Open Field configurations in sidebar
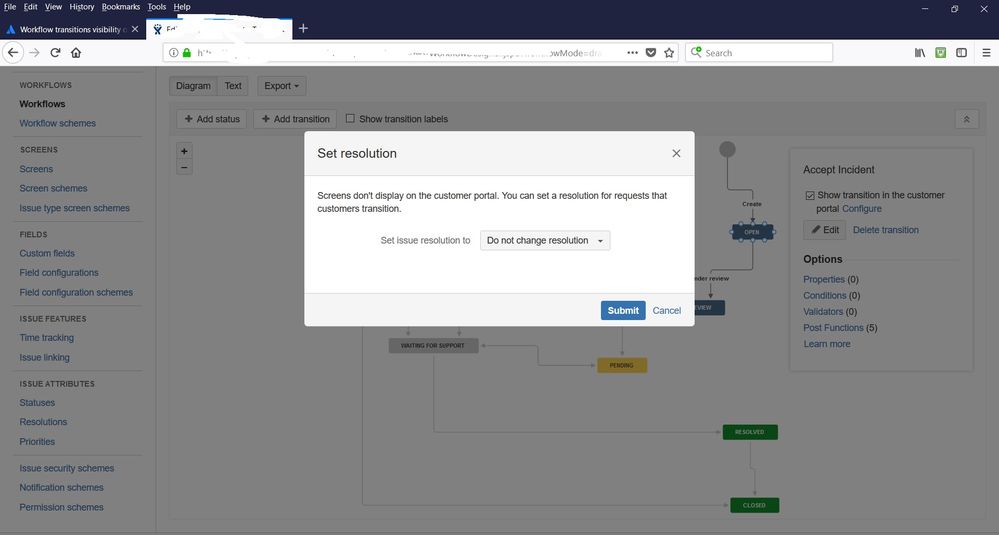The height and width of the screenshot is (535, 999). (x=59, y=273)
